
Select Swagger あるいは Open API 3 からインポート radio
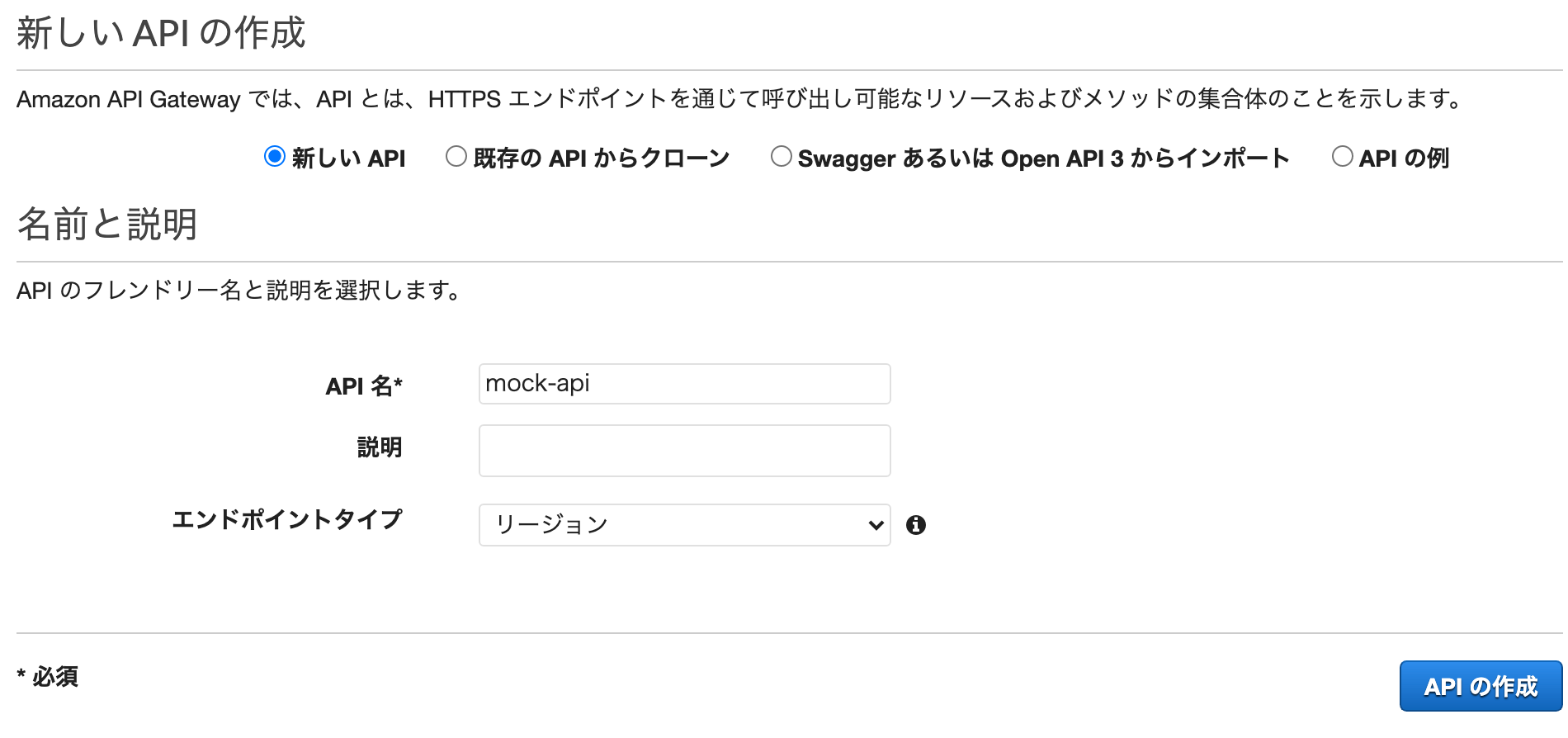[x=781, y=156]
